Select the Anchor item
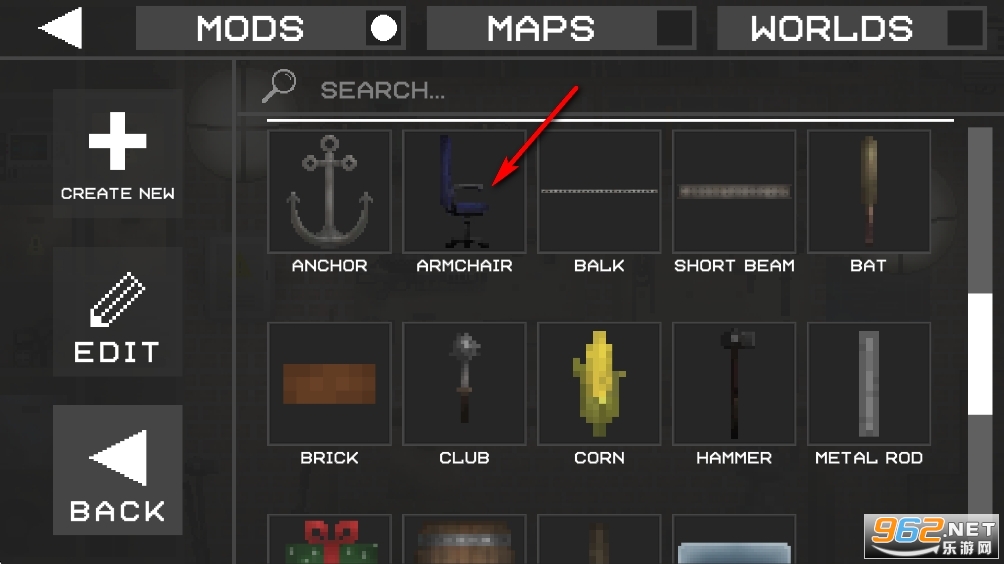Screen dimensions: 1004x564 click(329, 191)
